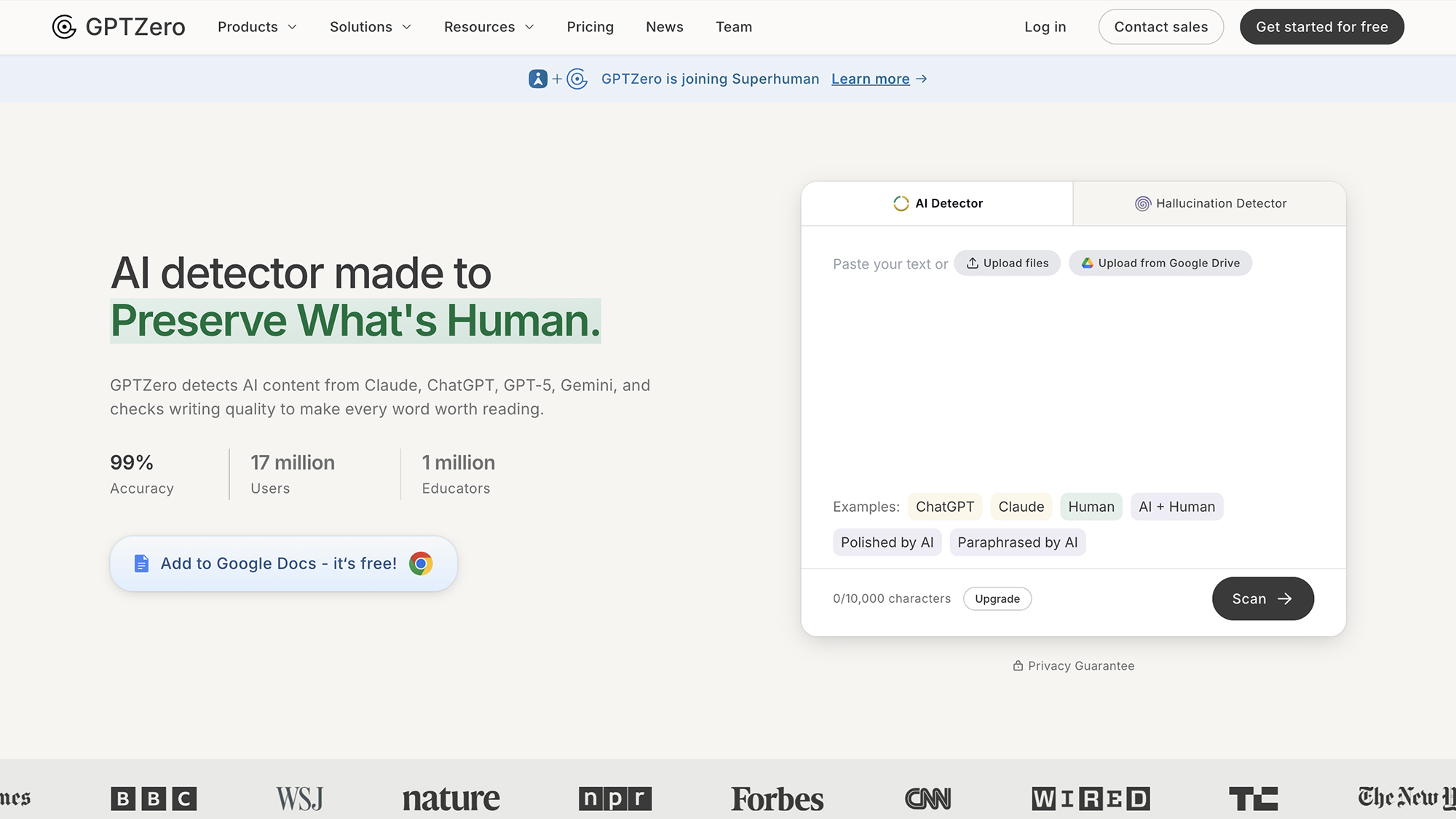The image size is (1456, 819).
Task: Click Log in
Action: (1045, 27)
